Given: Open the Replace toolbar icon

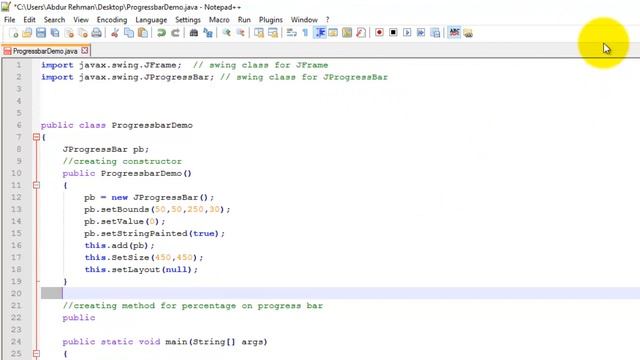Looking at the screenshot, I should coord(208,33).
